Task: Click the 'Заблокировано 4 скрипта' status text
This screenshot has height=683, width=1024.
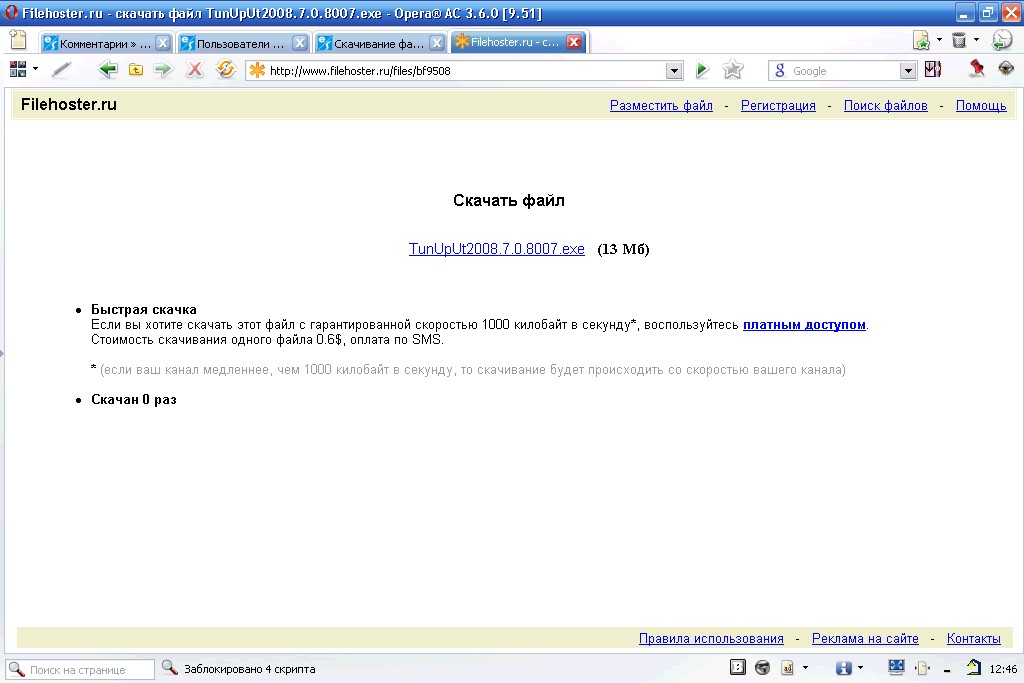Action: coord(249,669)
